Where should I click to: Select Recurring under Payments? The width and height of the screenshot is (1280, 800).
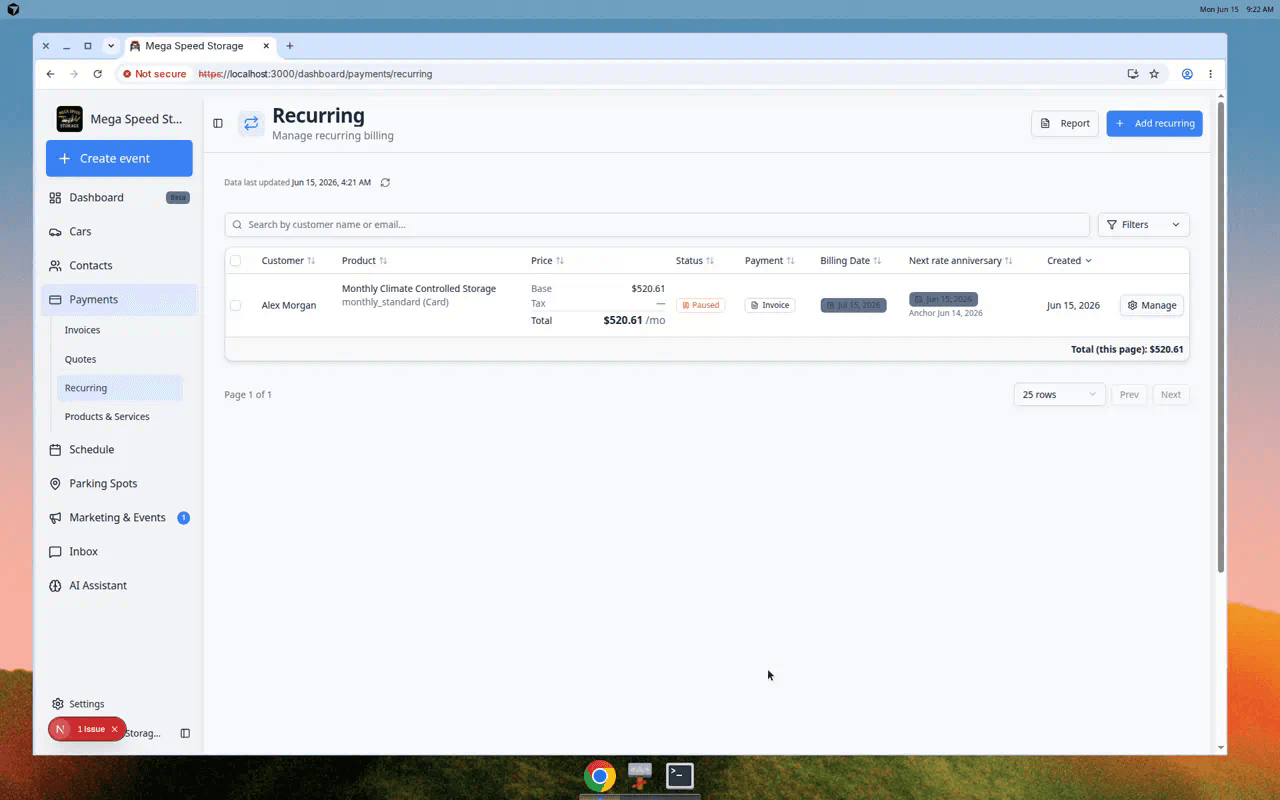(x=119, y=388)
